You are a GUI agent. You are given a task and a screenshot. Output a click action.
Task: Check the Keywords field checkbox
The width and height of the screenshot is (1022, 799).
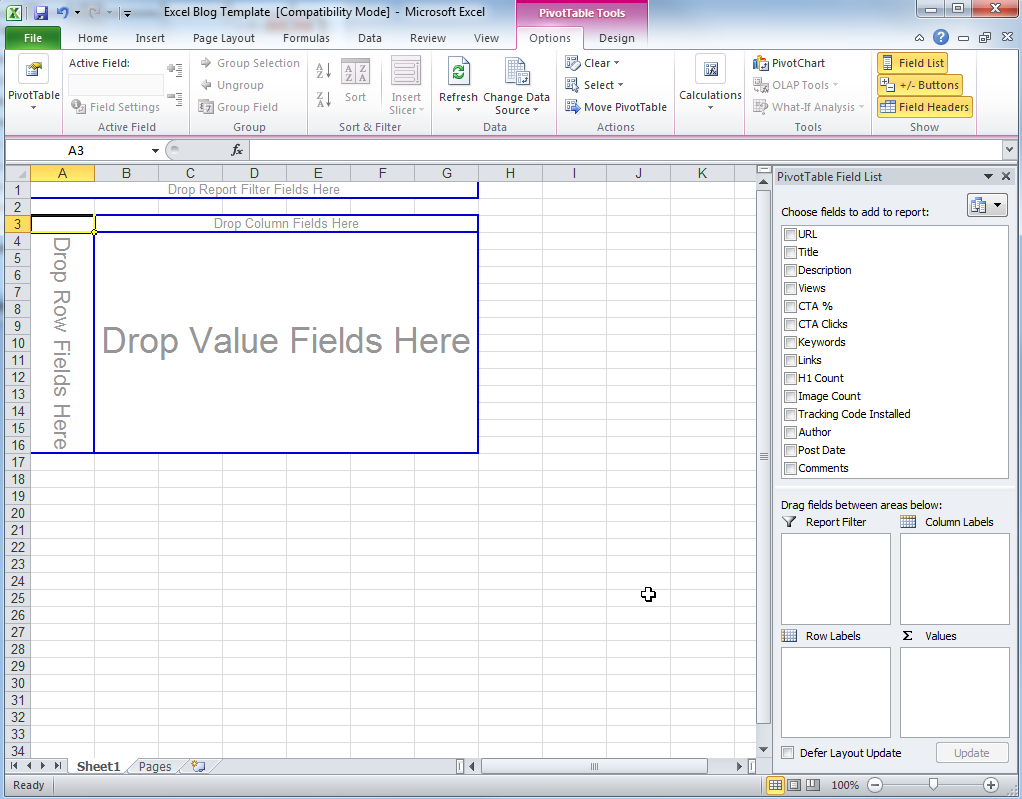[790, 342]
